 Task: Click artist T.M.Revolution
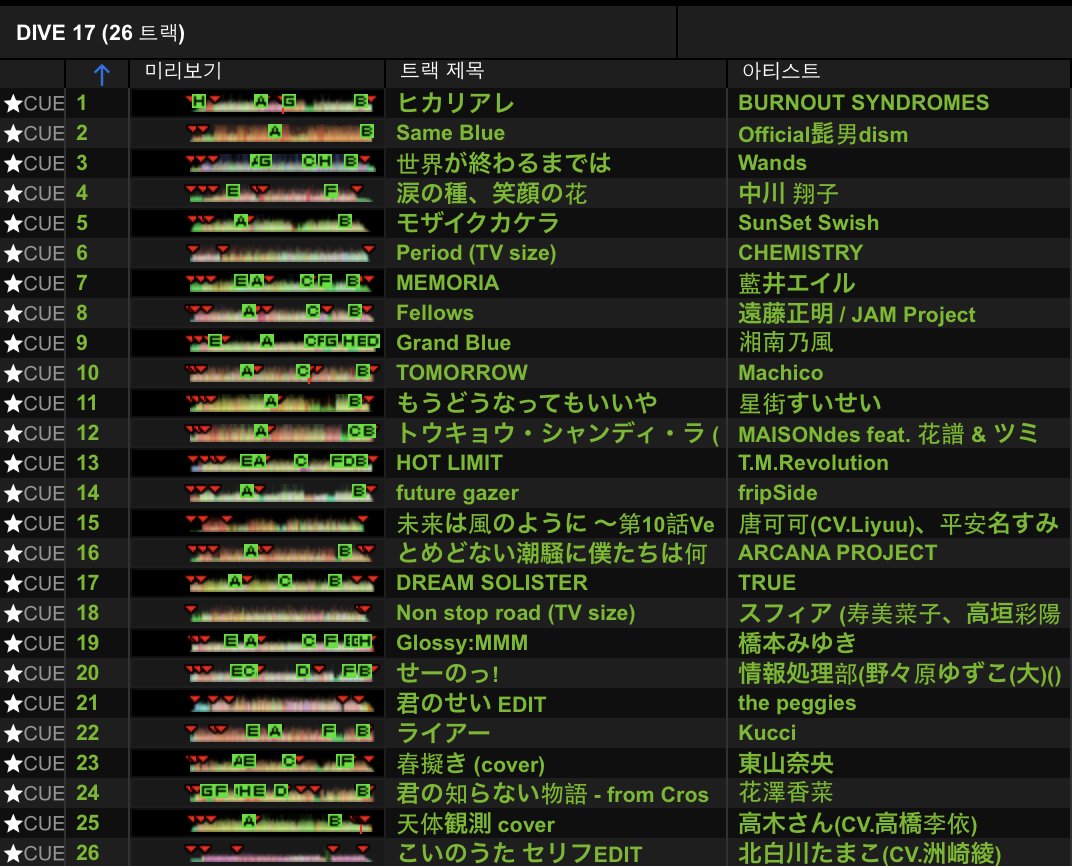(814, 463)
